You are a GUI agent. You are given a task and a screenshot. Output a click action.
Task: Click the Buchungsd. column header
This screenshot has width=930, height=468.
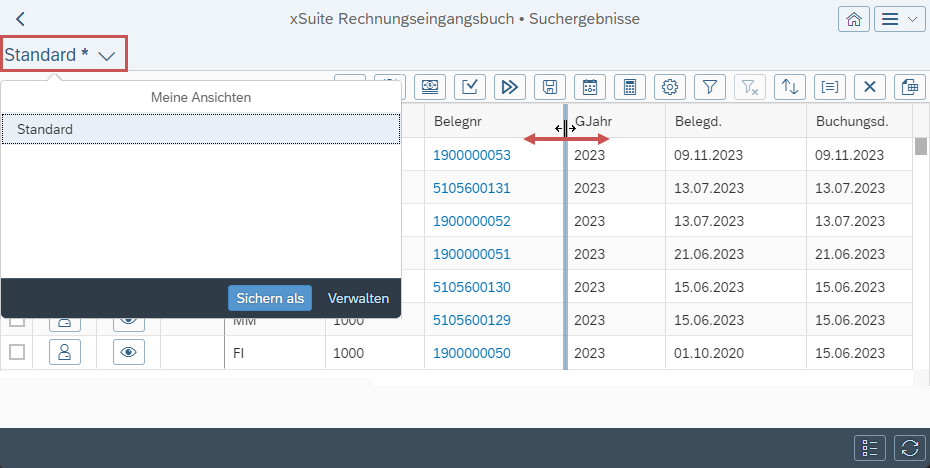point(859,122)
